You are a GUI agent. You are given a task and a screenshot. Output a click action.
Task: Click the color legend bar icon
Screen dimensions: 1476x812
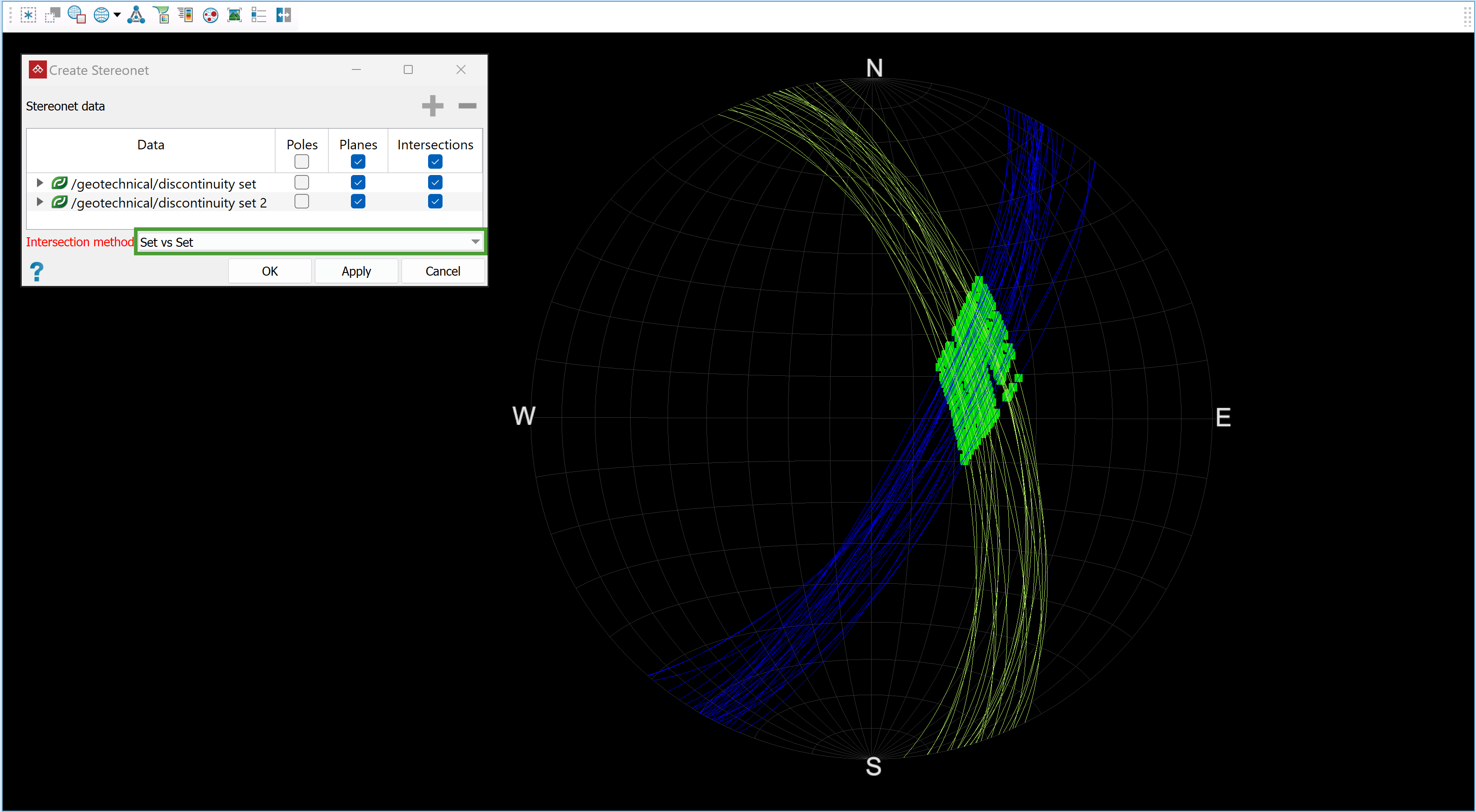[185, 15]
